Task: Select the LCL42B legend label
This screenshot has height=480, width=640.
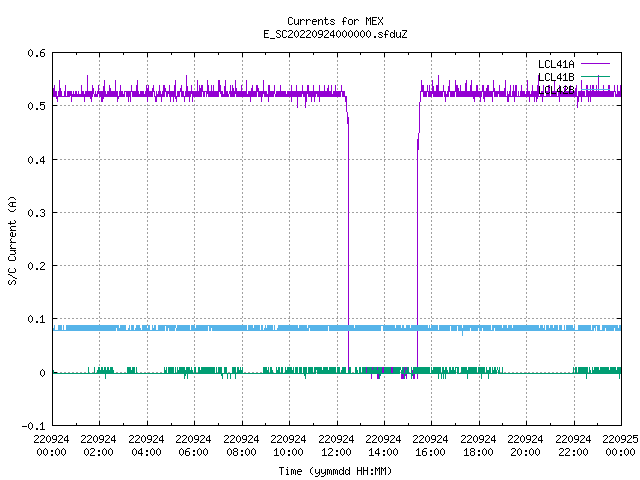Action: click(x=556, y=90)
